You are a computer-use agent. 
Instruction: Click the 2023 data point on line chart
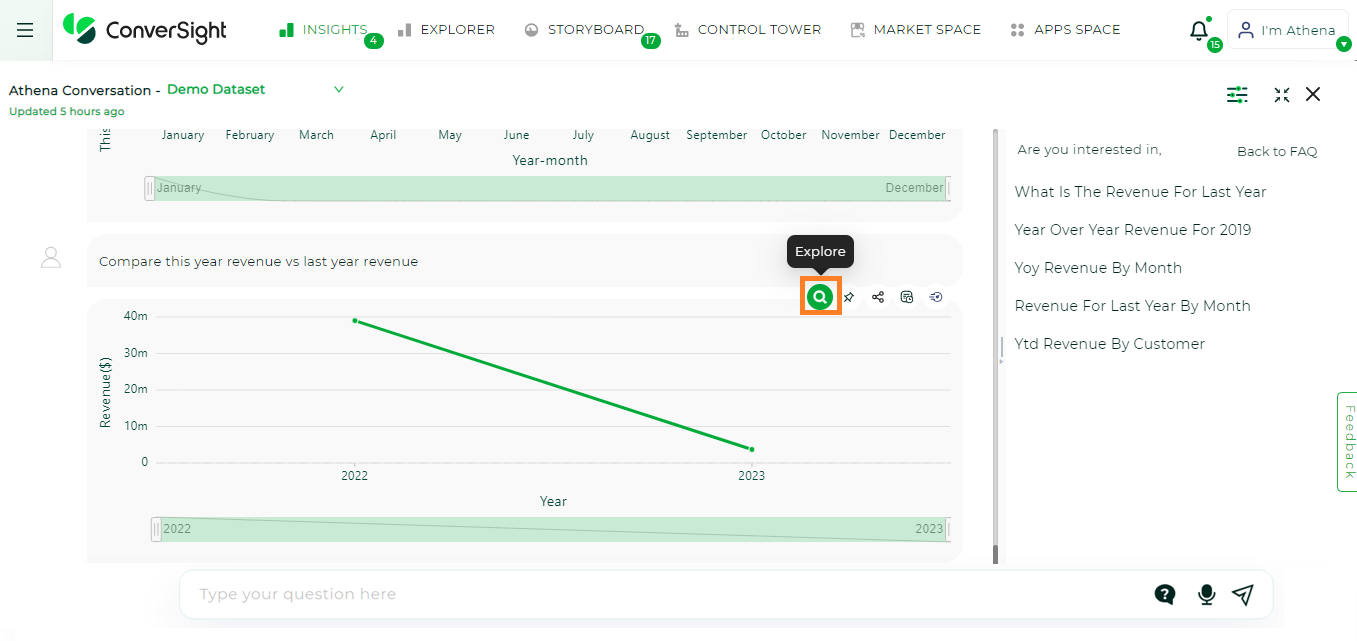point(752,449)
